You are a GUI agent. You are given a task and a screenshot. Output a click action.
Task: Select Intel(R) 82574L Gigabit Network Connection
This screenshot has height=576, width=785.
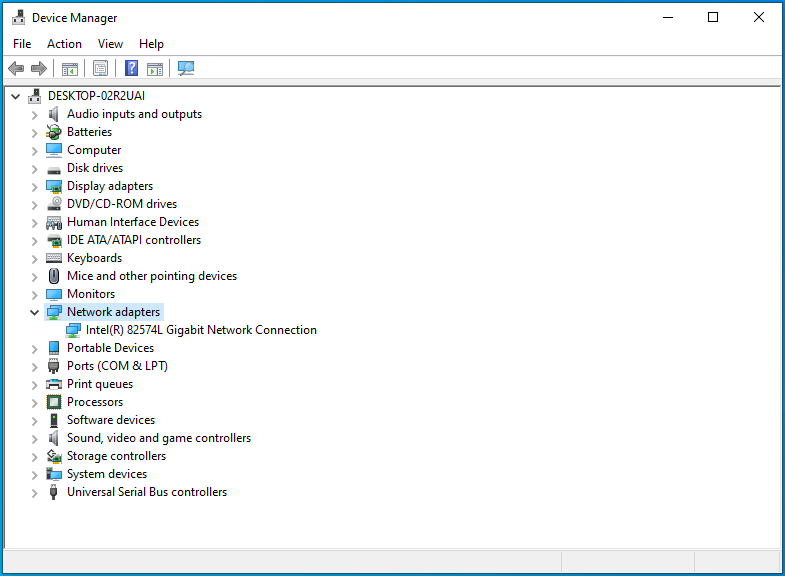pos(201,330)
